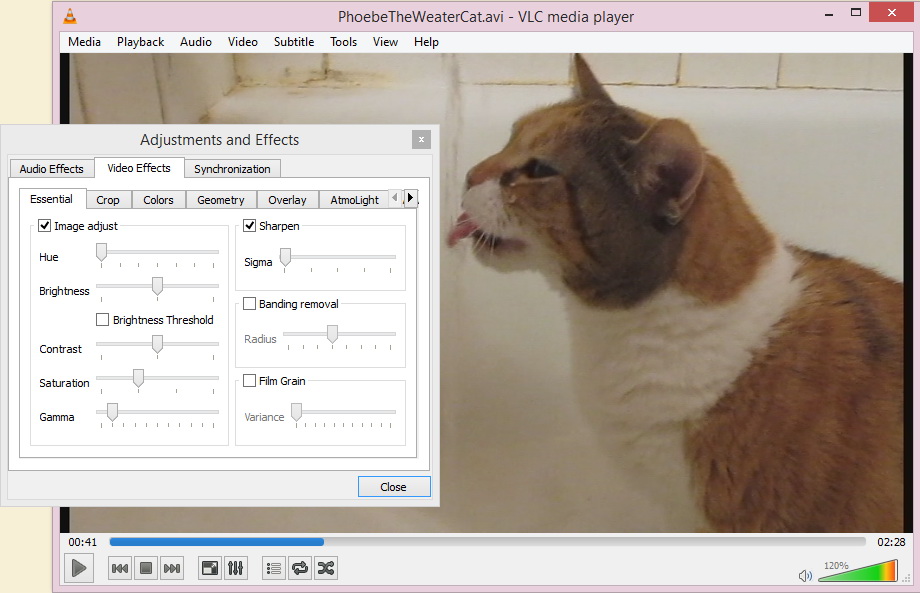
Task: Open the Help menu
Action: pyautogui.click(x=426, y=42)
